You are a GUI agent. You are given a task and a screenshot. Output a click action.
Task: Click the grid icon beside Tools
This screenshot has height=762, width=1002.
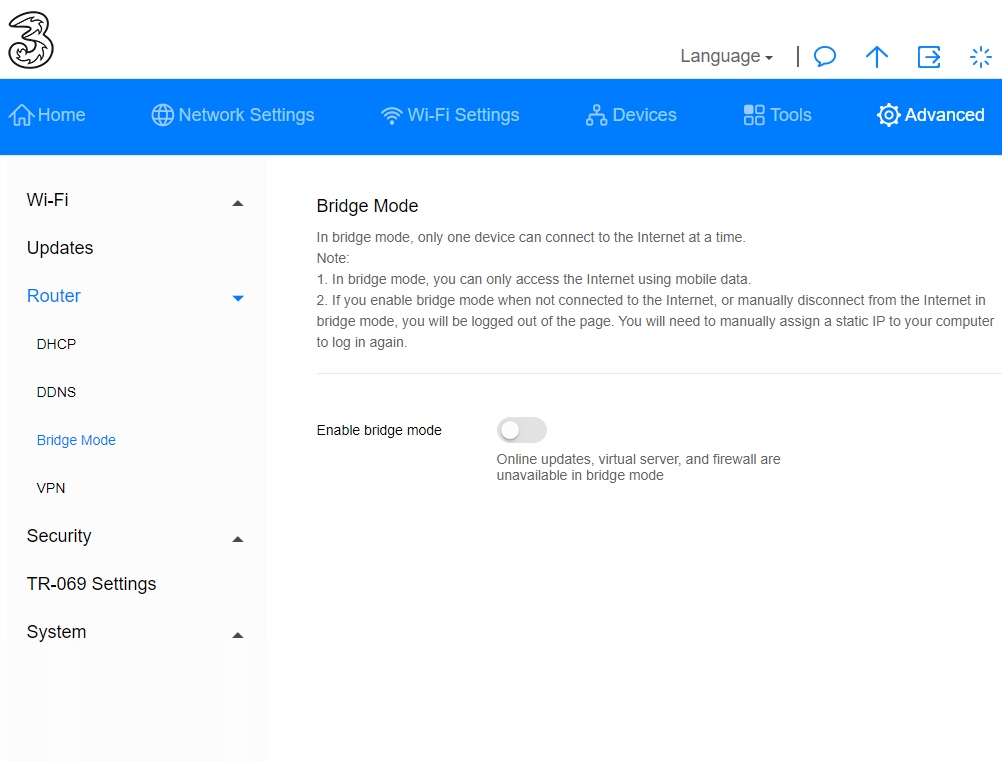pos(754,115)
